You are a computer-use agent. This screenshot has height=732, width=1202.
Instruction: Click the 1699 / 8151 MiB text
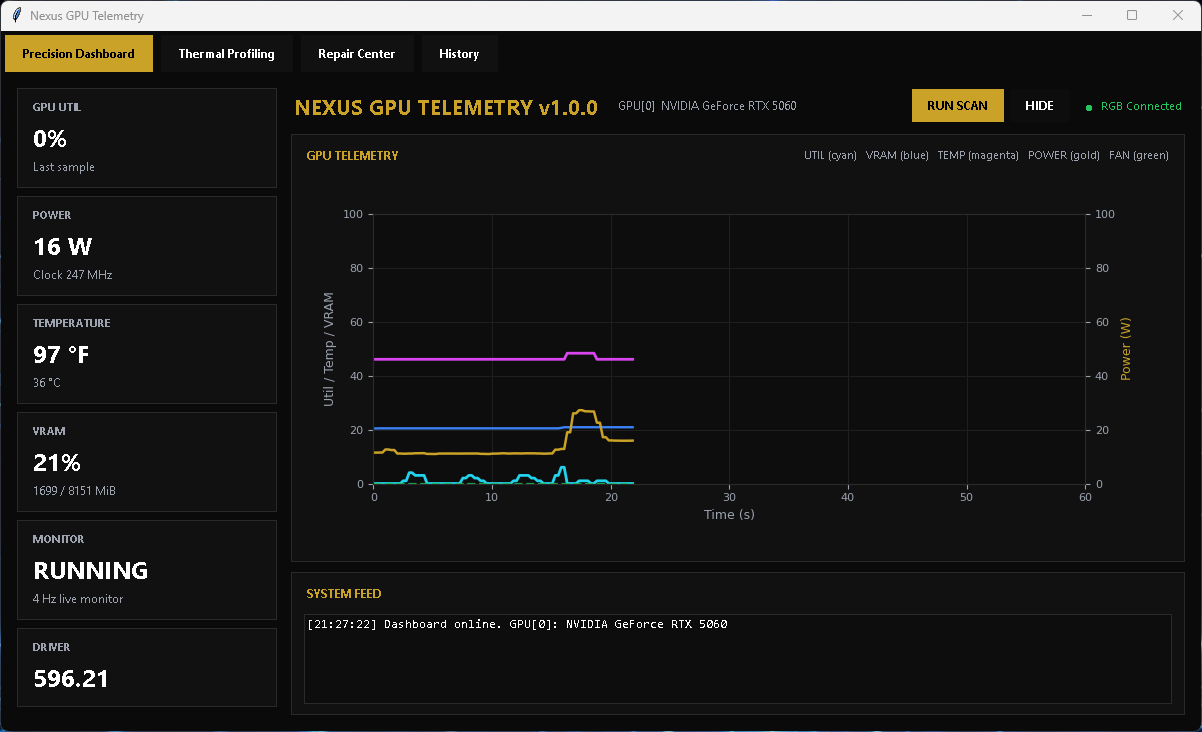click(x=74, y=491)
